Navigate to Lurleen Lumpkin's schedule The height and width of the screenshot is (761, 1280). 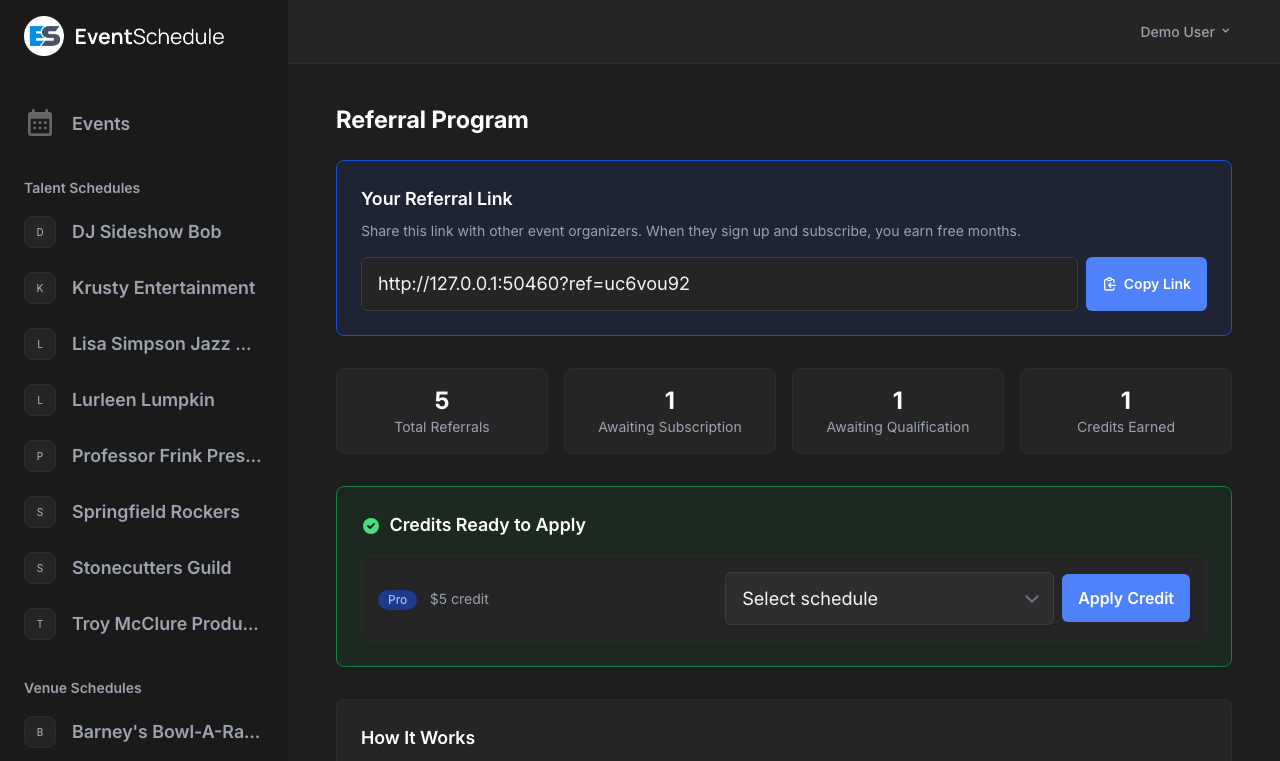coord(143,400)
